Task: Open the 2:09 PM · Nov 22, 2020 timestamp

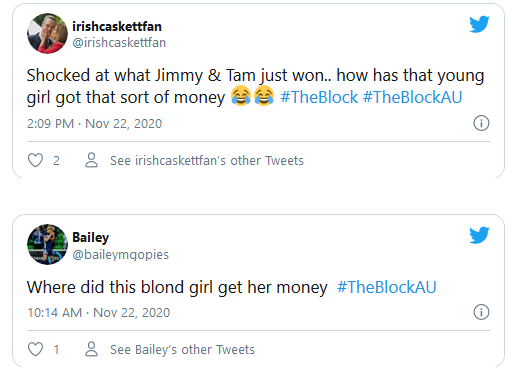Action: coord(94,124)
